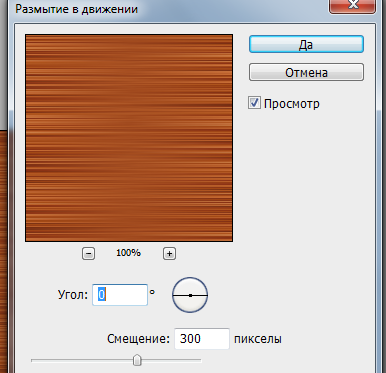Click the Размытие в движении title text
The width and height of the screenshot is (386, 373).
point(76,9)
